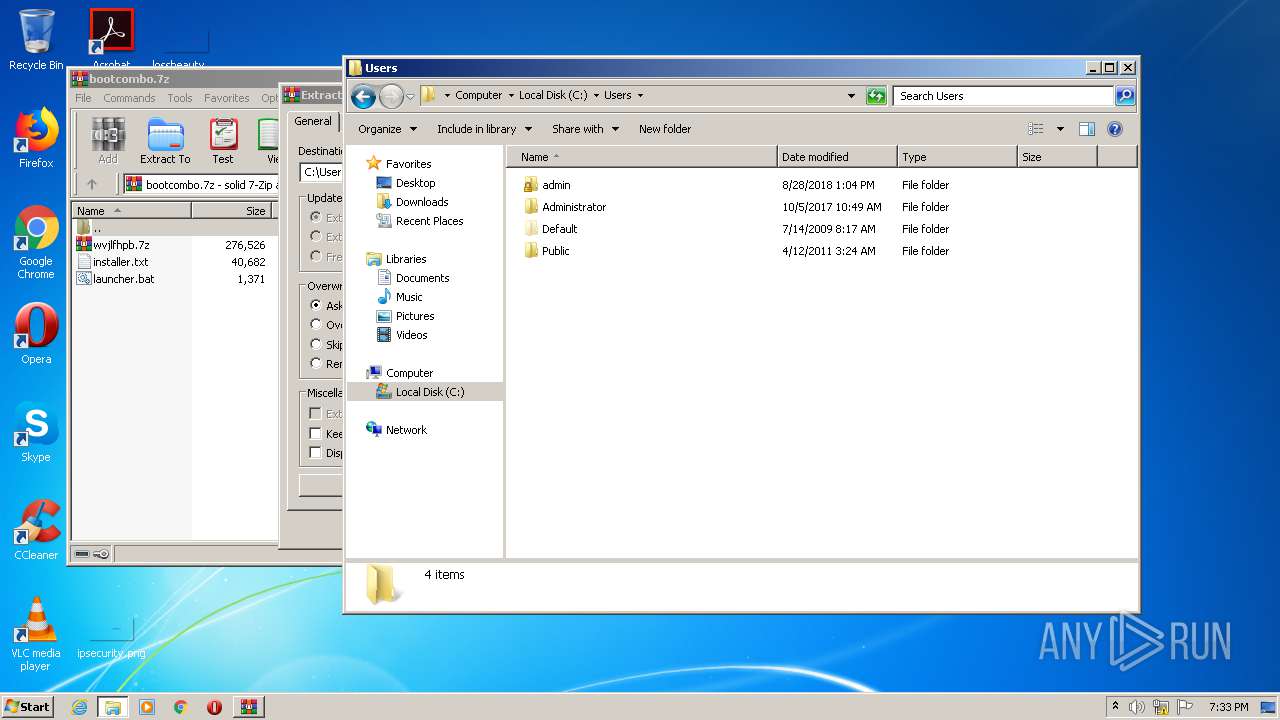Open the Favorites menu in WinRAR
Viewport: 1280px width, 720px height.
pos(227,98)
